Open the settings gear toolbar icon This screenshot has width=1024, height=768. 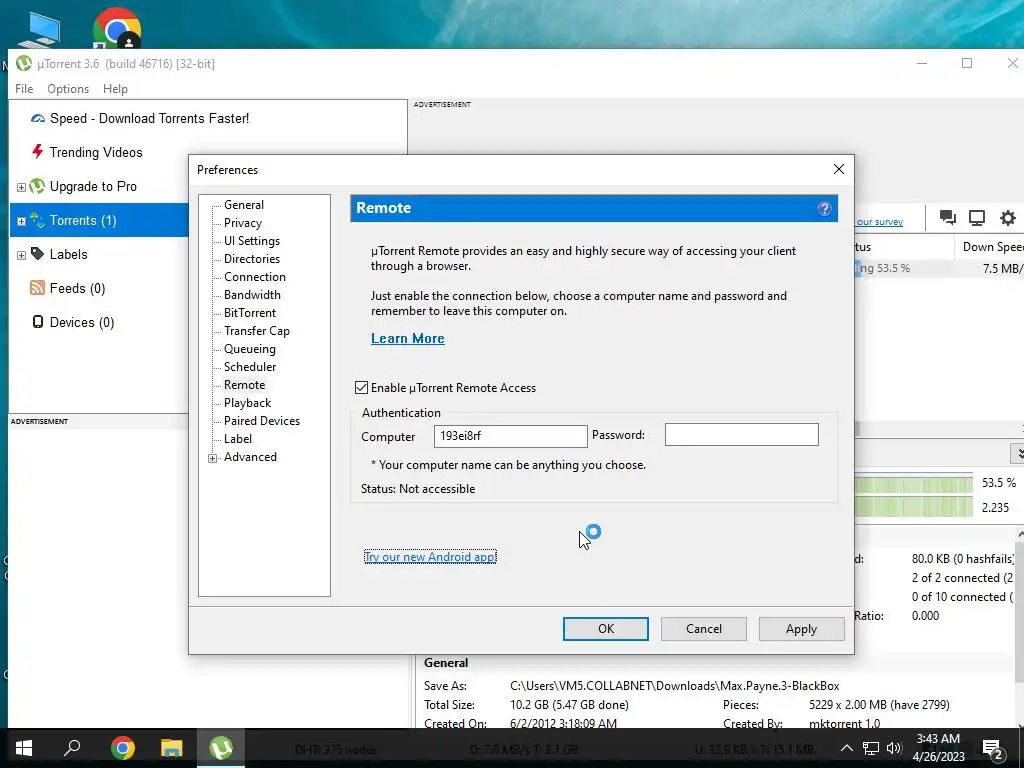point(1008,218)
